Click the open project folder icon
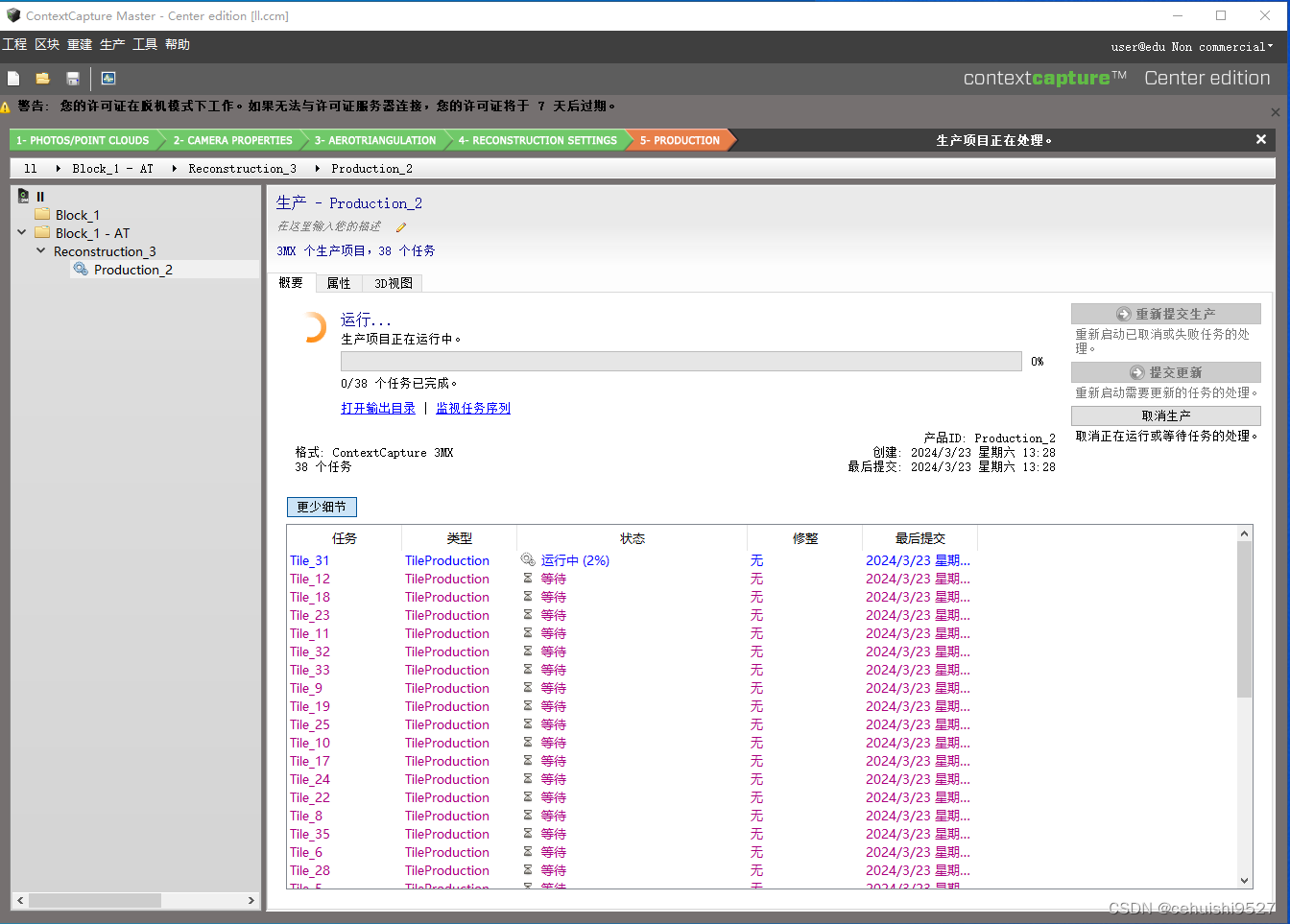The image size is (1290, 924). coord(42,79)
